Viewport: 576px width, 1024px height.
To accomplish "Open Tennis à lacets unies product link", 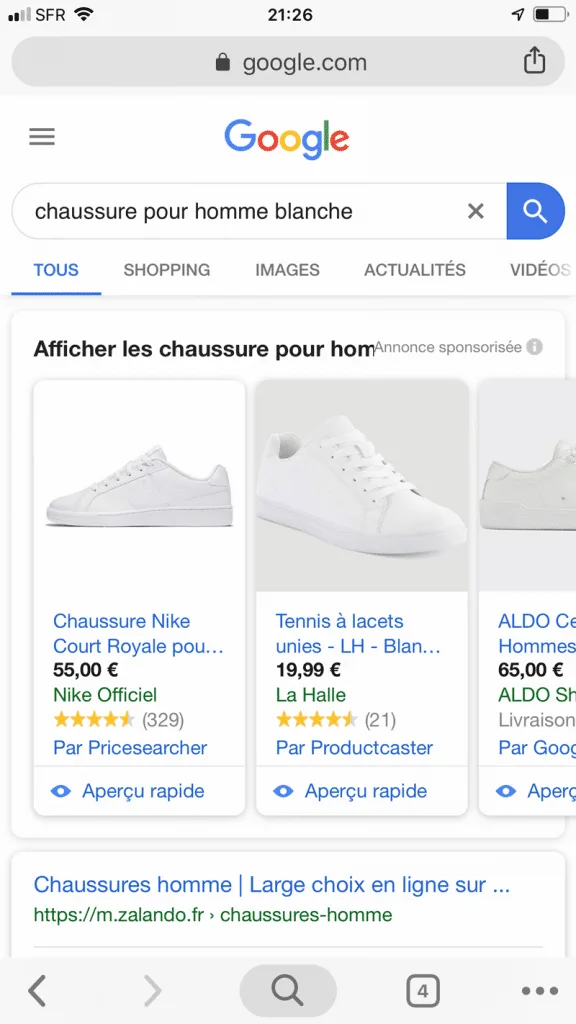I will [358, 633].
